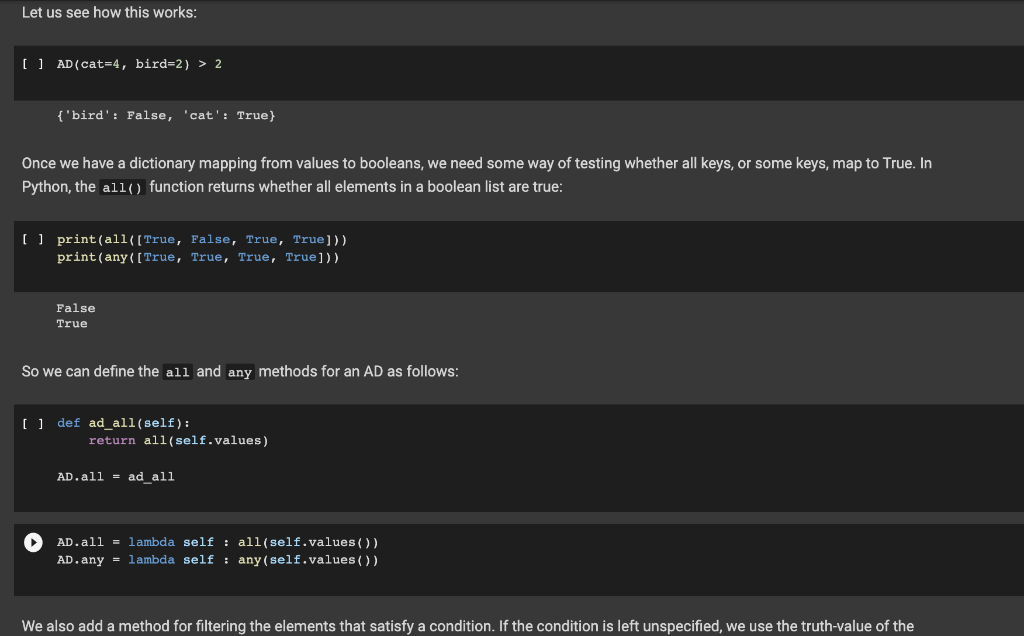Screen dimensions: 1024x636
Task: Click the 'True' output line below False
Action: pos(72,324)
